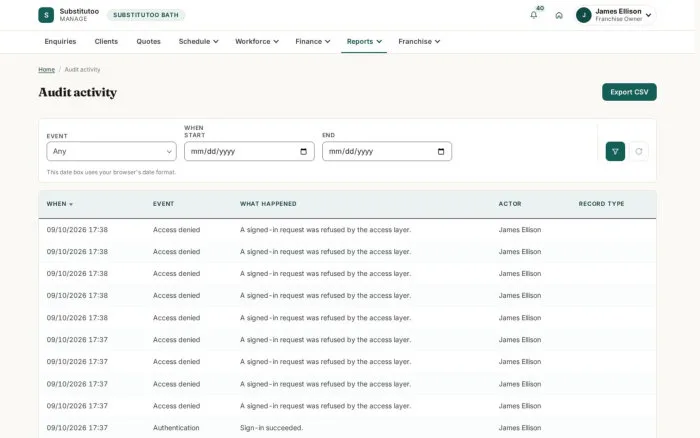Click the What Happened column header
Image resolution: width=700 pixels, height=438 pixels.
[x=268, y=204]
